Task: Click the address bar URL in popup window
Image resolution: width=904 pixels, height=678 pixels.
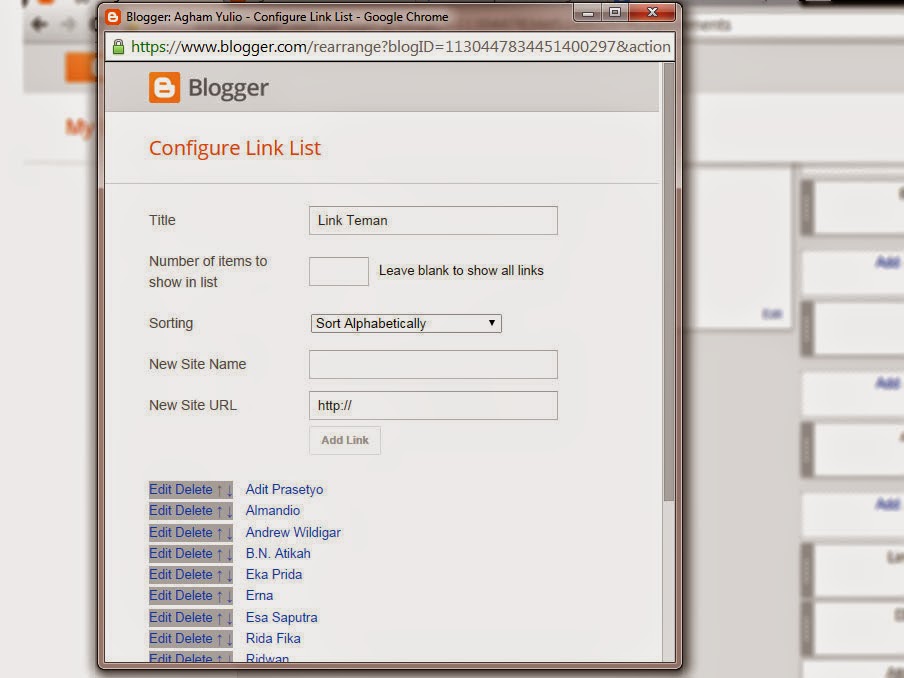Action: point(400,47)
